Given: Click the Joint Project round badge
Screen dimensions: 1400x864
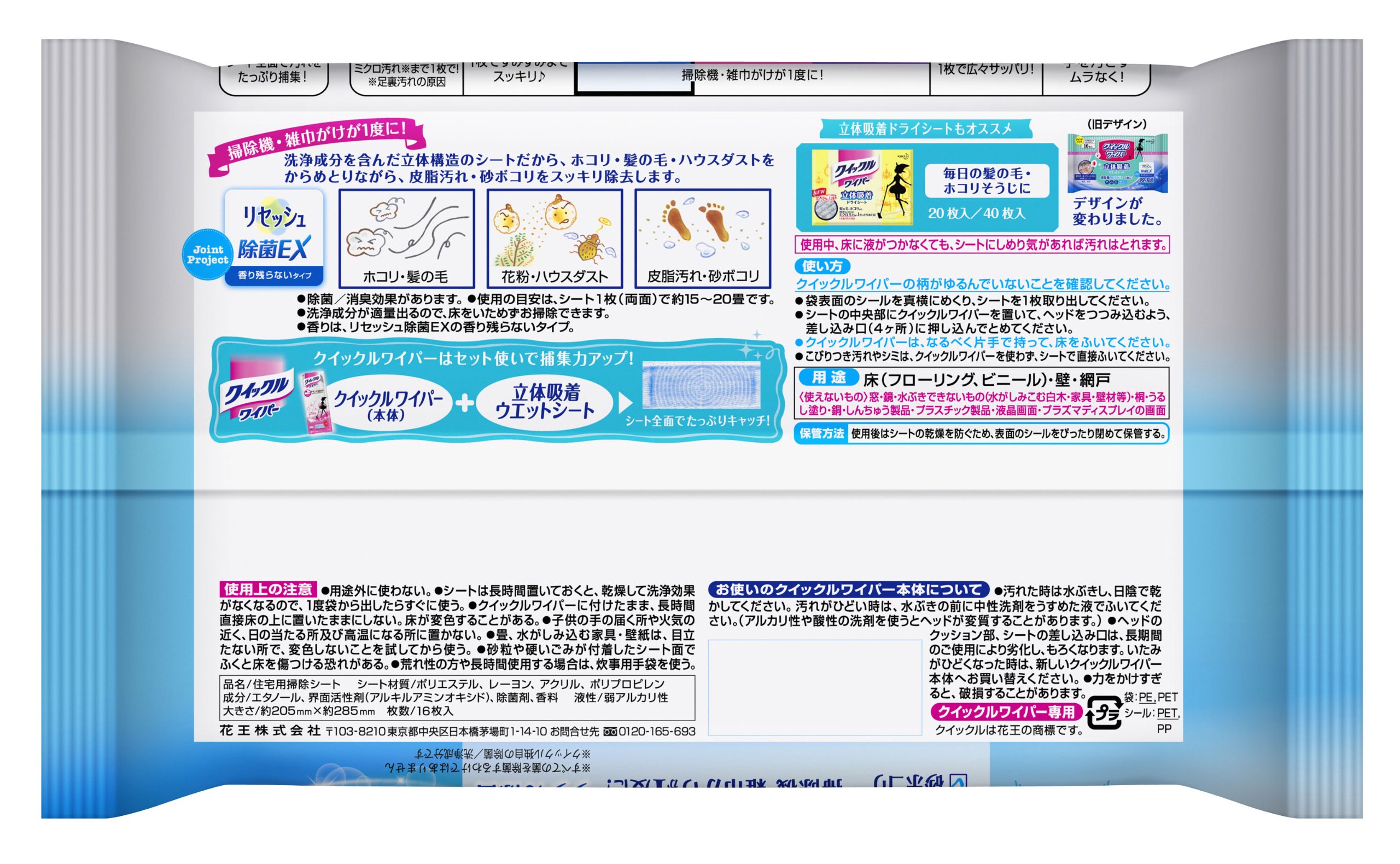Looking at the screenshot, I should (x=207, y=255).
